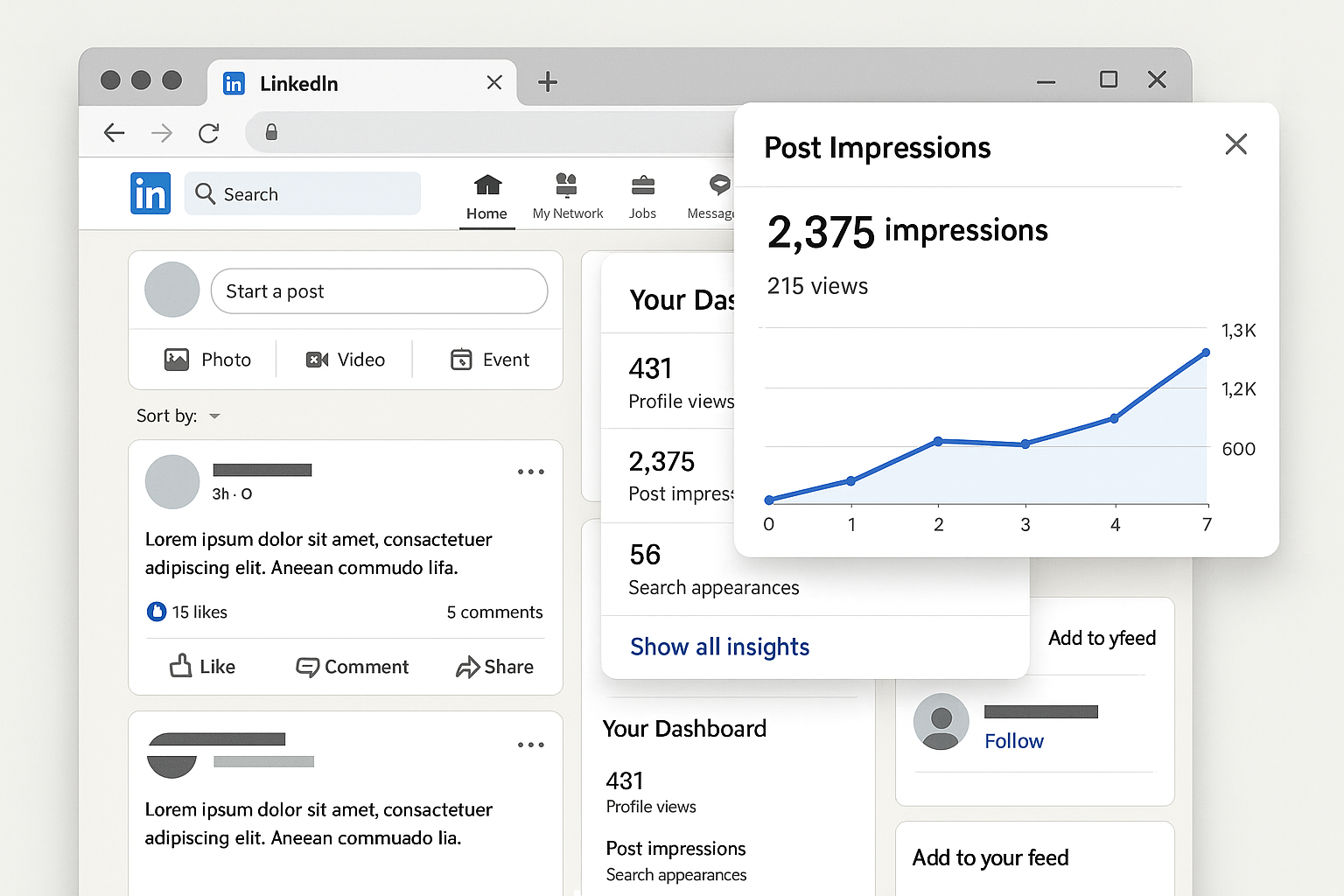Go to My Network

click(567, 197)
